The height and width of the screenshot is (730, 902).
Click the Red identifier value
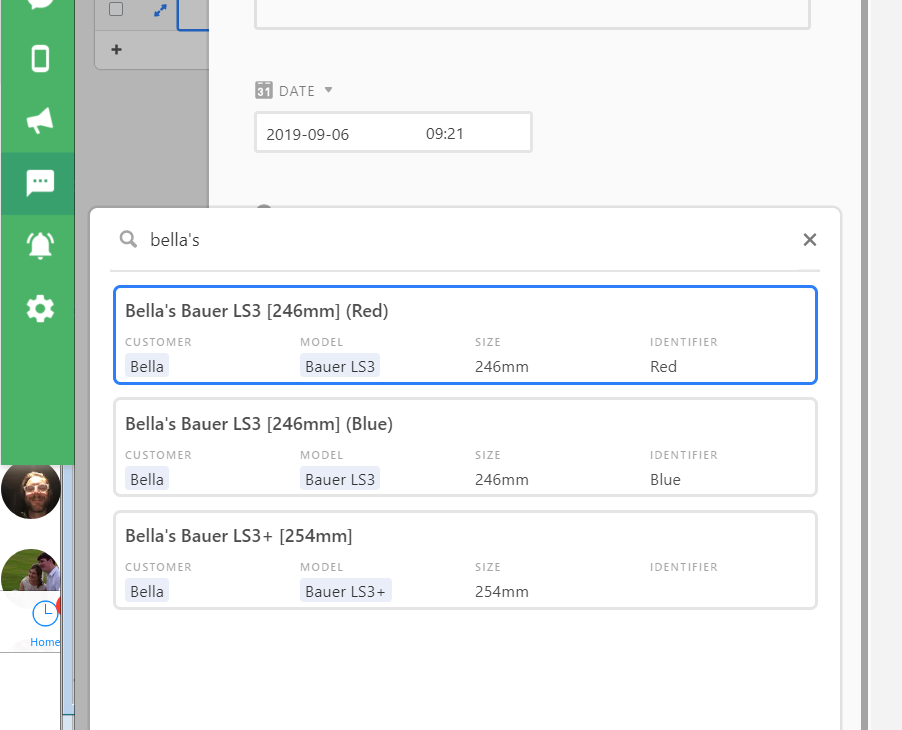pyautogui.click(x=663, y=366)
